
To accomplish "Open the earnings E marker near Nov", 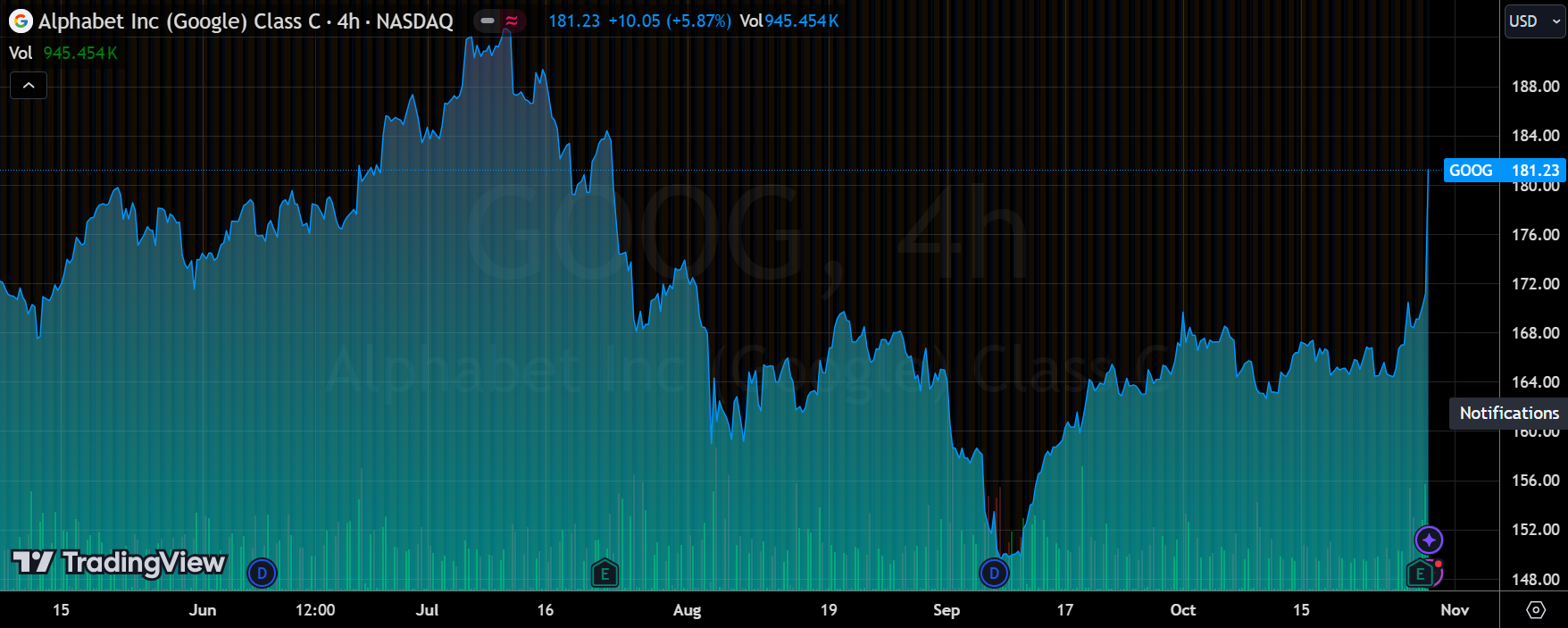I will pos(1420,574).
